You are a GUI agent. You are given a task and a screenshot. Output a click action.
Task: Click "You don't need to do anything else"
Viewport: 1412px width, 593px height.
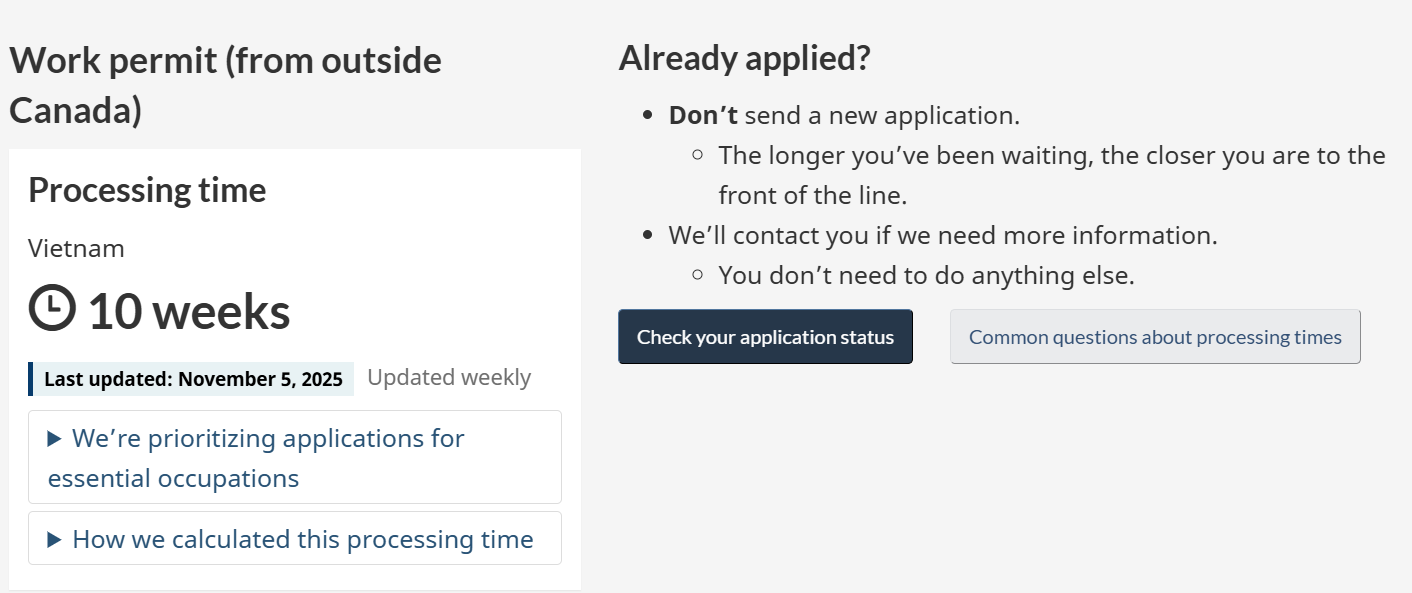point(926,275)
